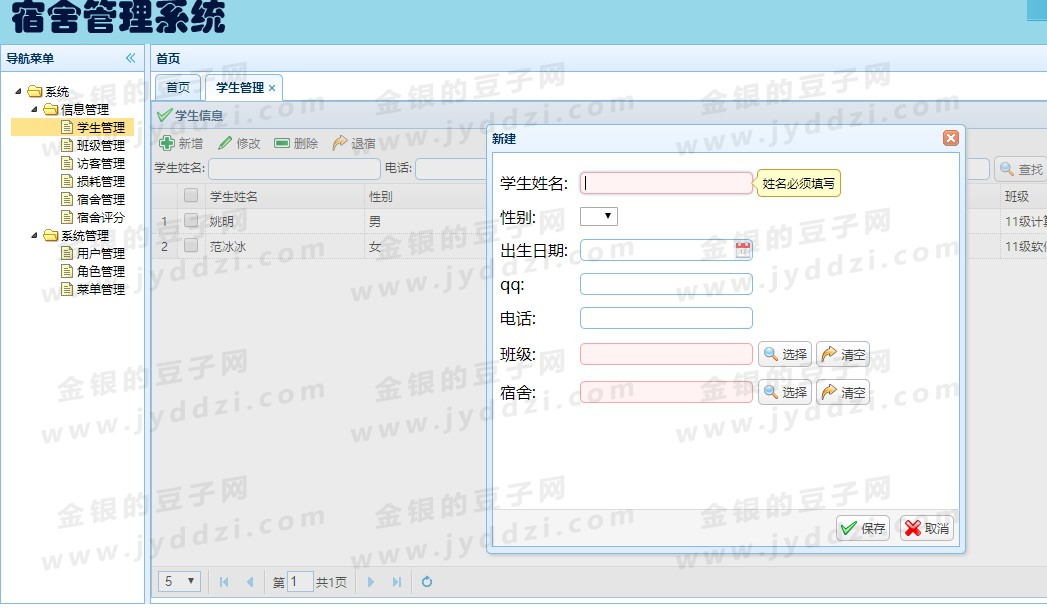Check the row checkbox for 姚明

(x=191, y=220)
